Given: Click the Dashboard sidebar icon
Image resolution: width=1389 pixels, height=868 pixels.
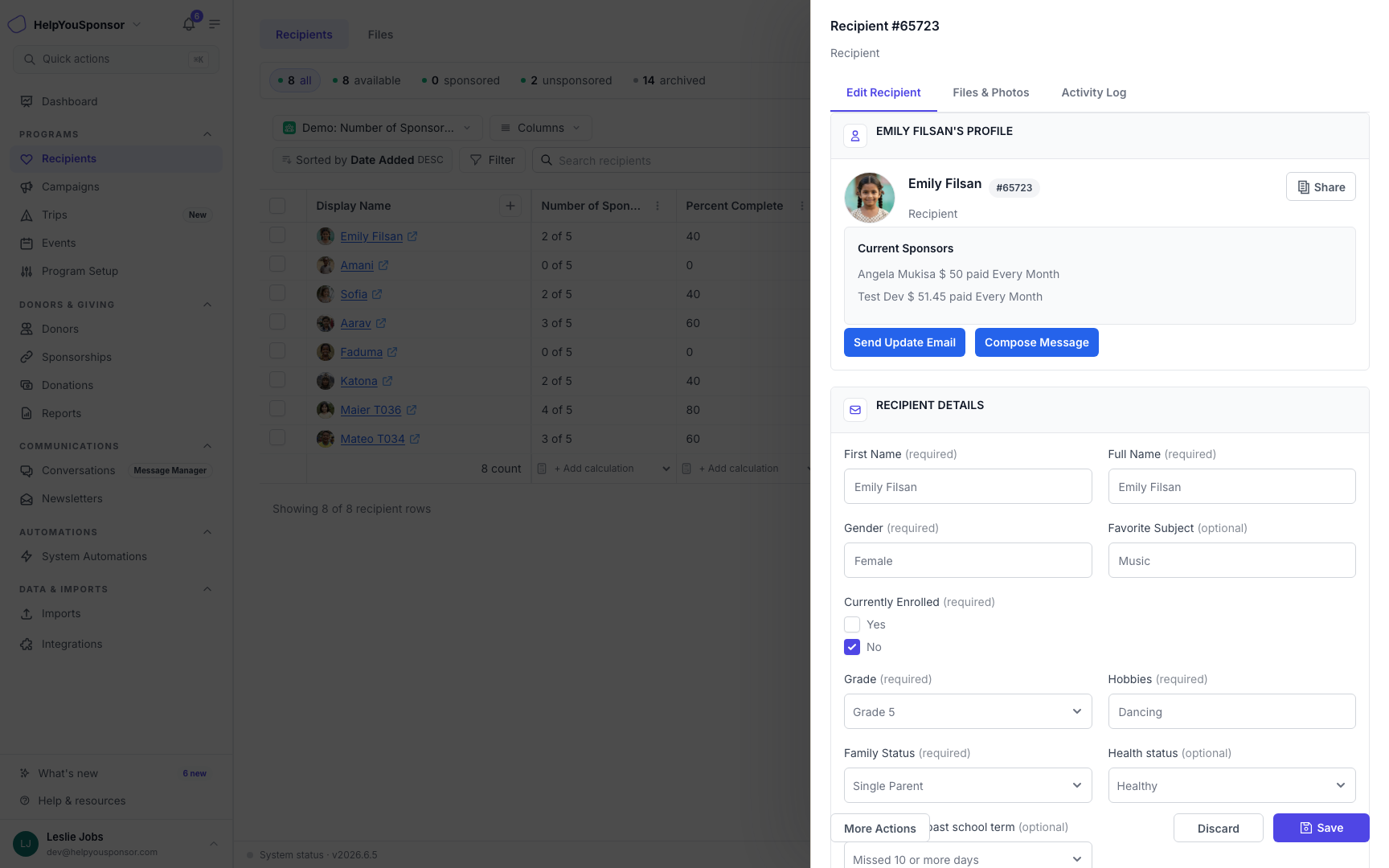Looking at the screenshot, I should point(27,101).
